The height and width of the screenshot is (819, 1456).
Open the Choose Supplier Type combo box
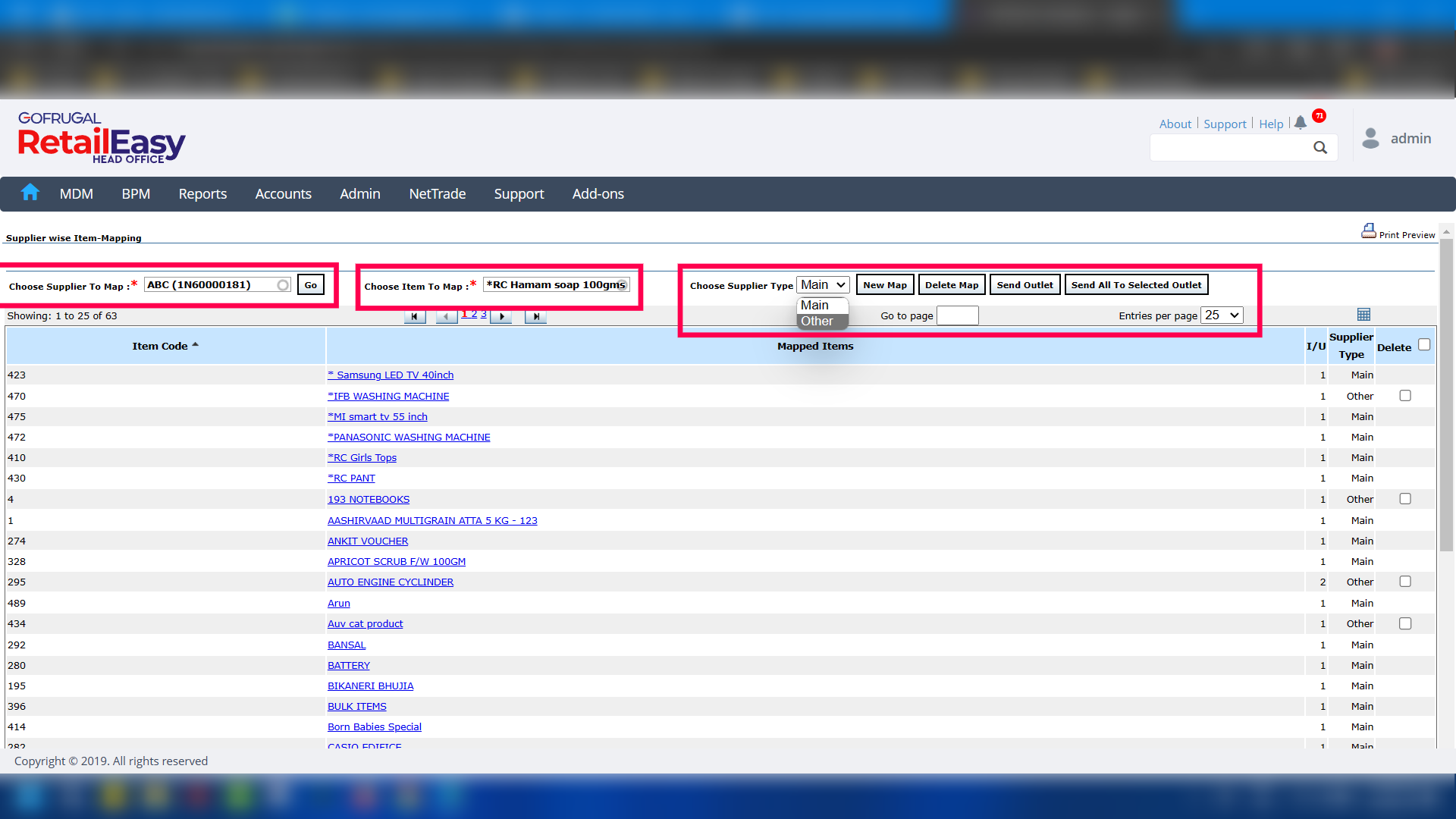coord(823,285)
